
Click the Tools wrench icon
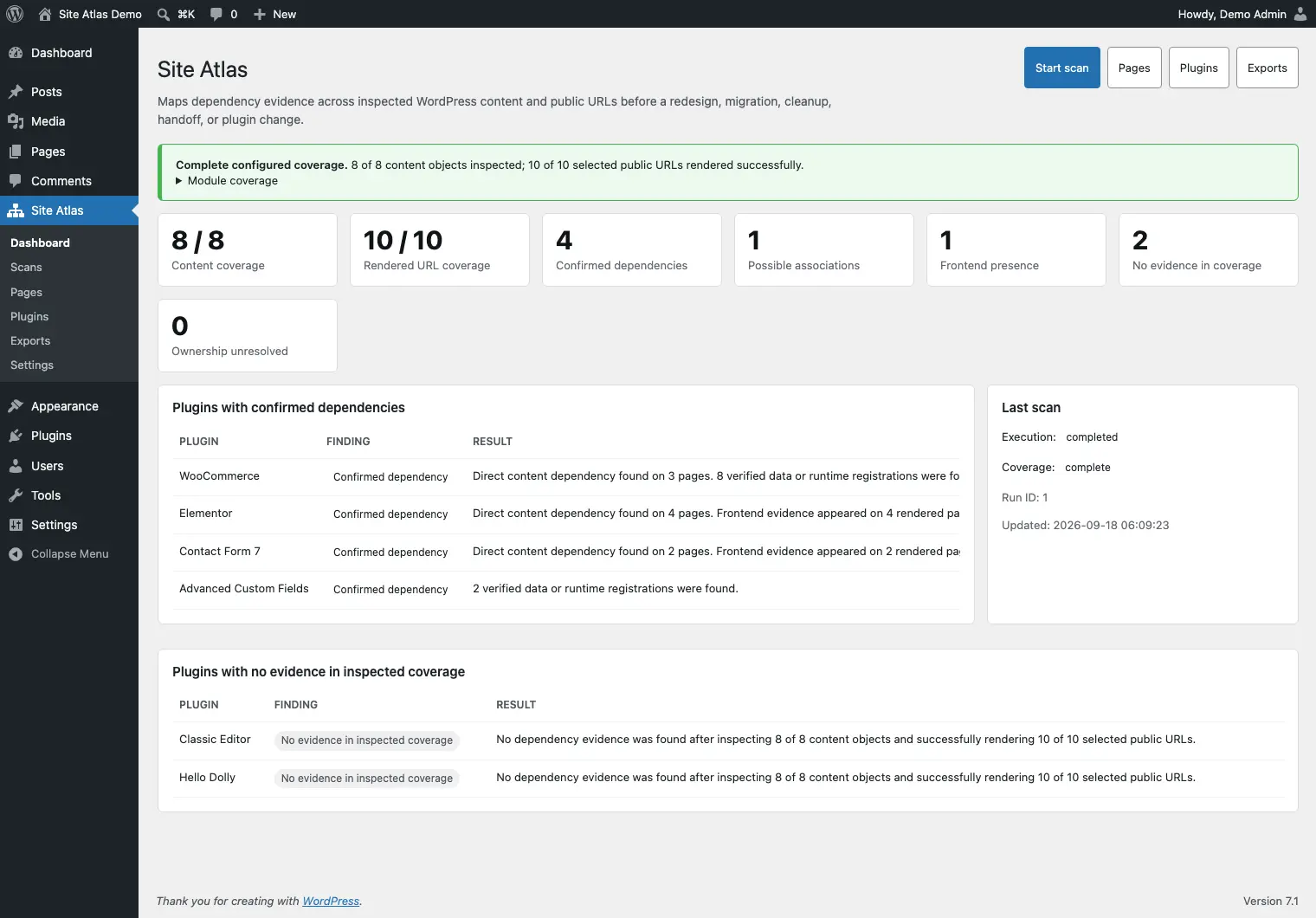click(x=16, y=495)
